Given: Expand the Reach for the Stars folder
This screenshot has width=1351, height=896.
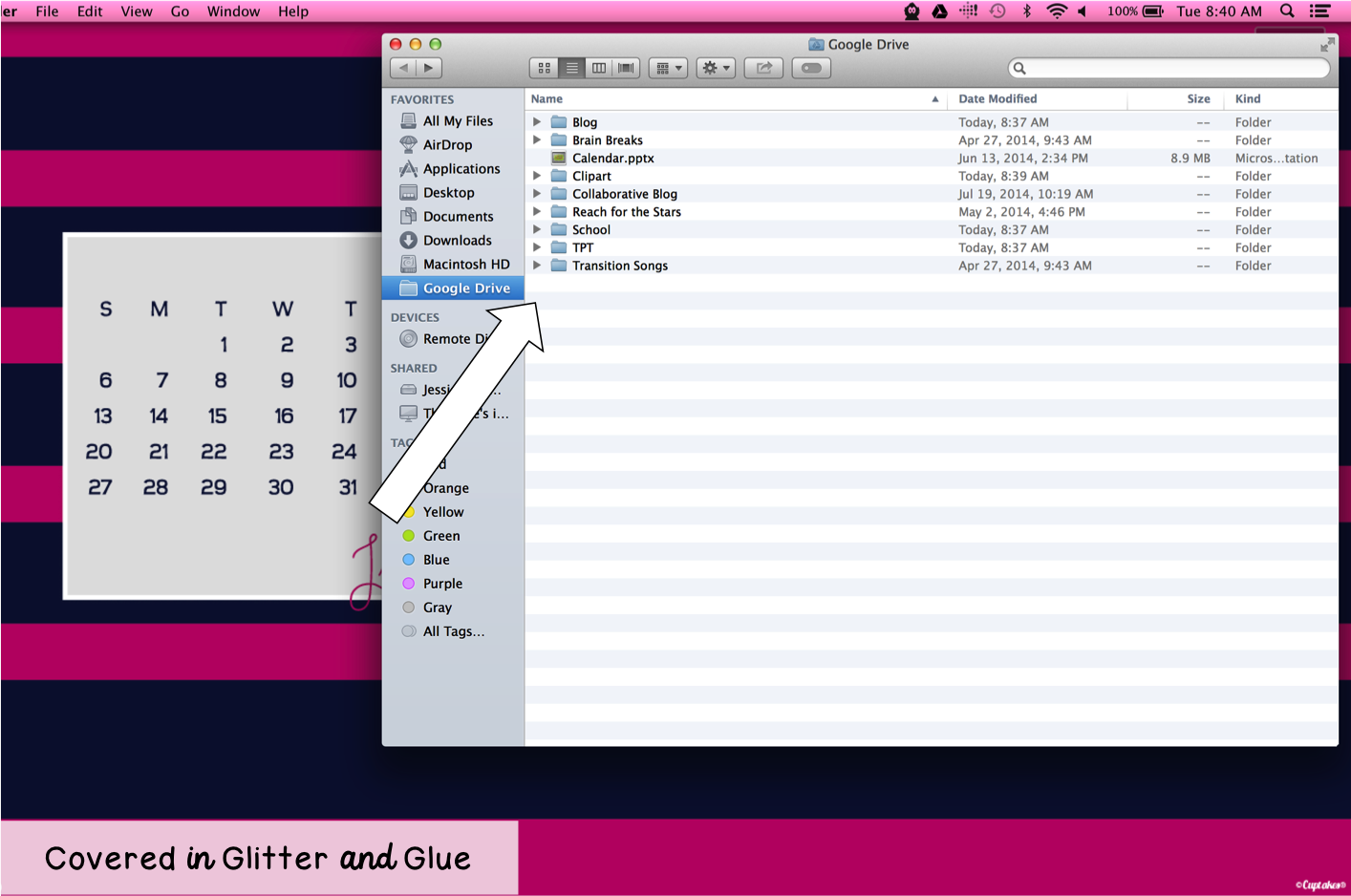Looking at the screenshot, I should [537, 212].
